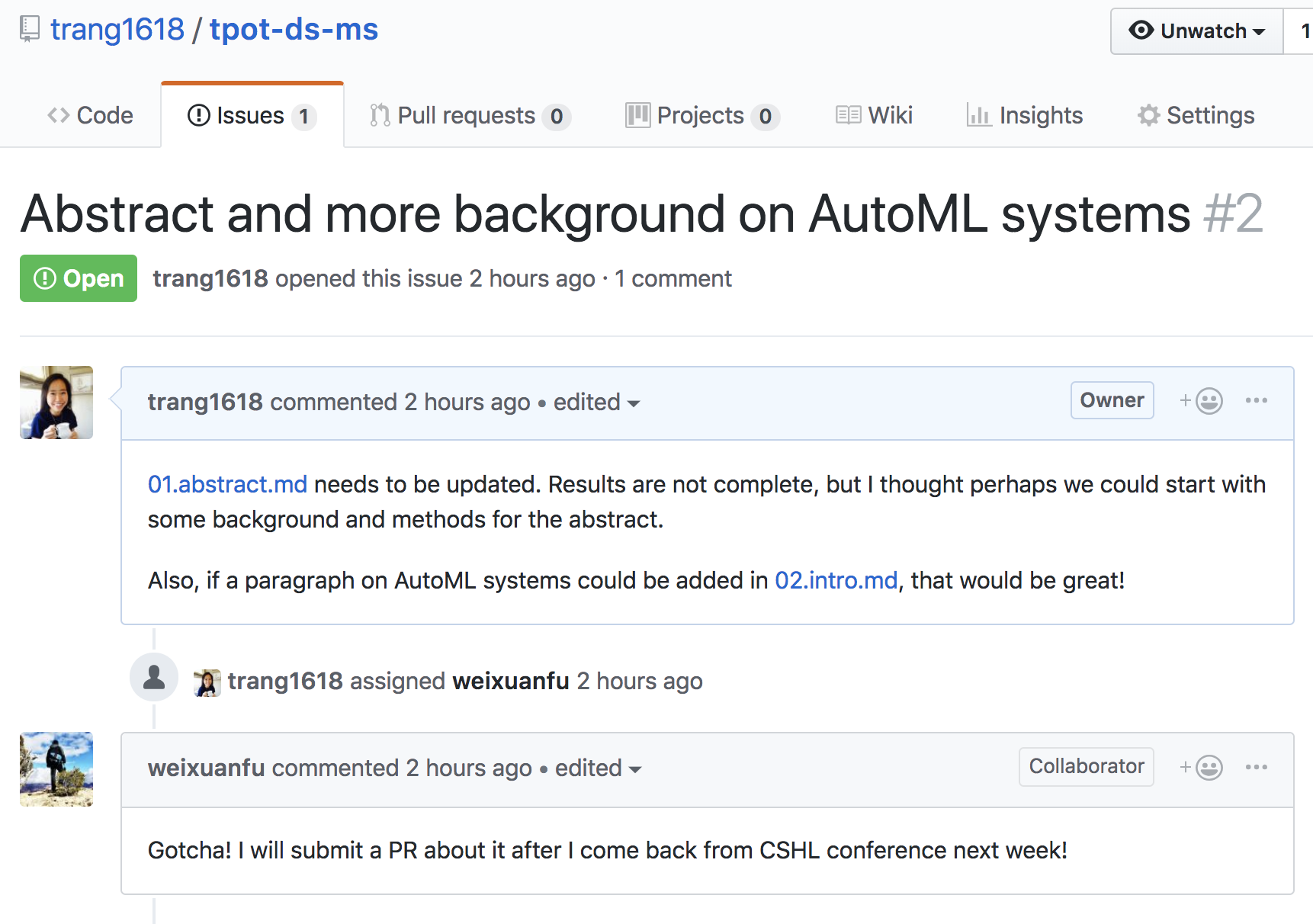1313x924 pixels.
Task: Open the options menu on trang1618's comment
Action: [1257, 400]
